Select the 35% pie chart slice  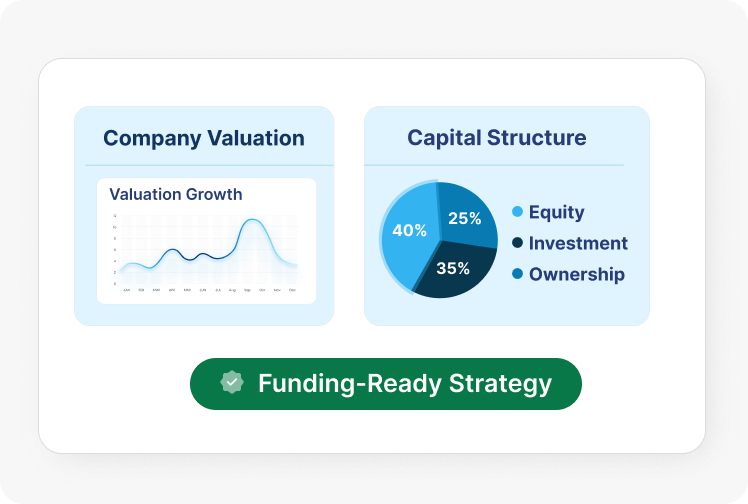(452, 268)
